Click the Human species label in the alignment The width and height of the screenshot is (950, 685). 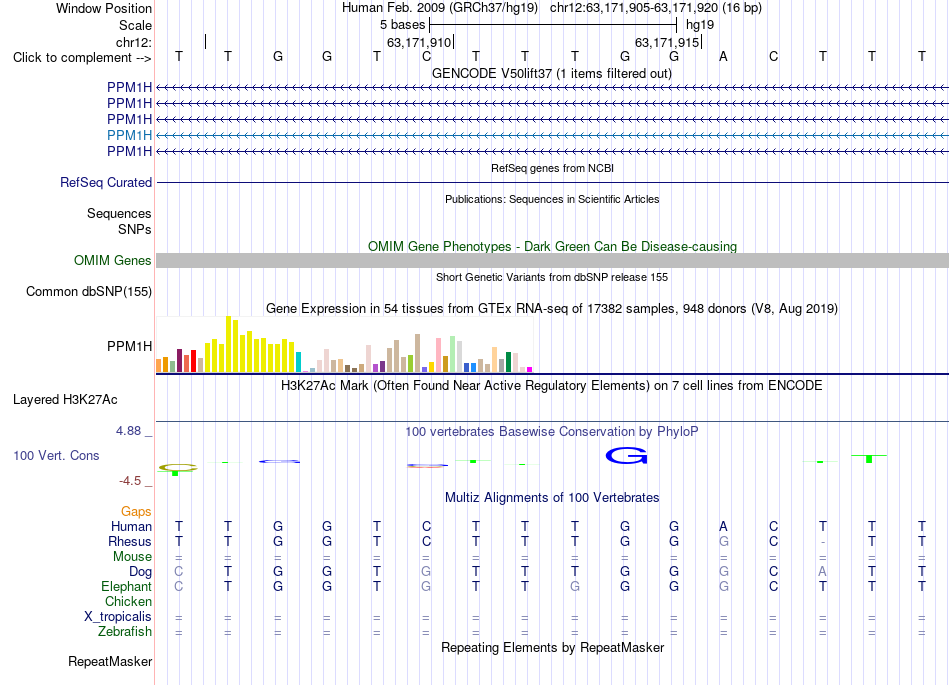click(131, 526)
